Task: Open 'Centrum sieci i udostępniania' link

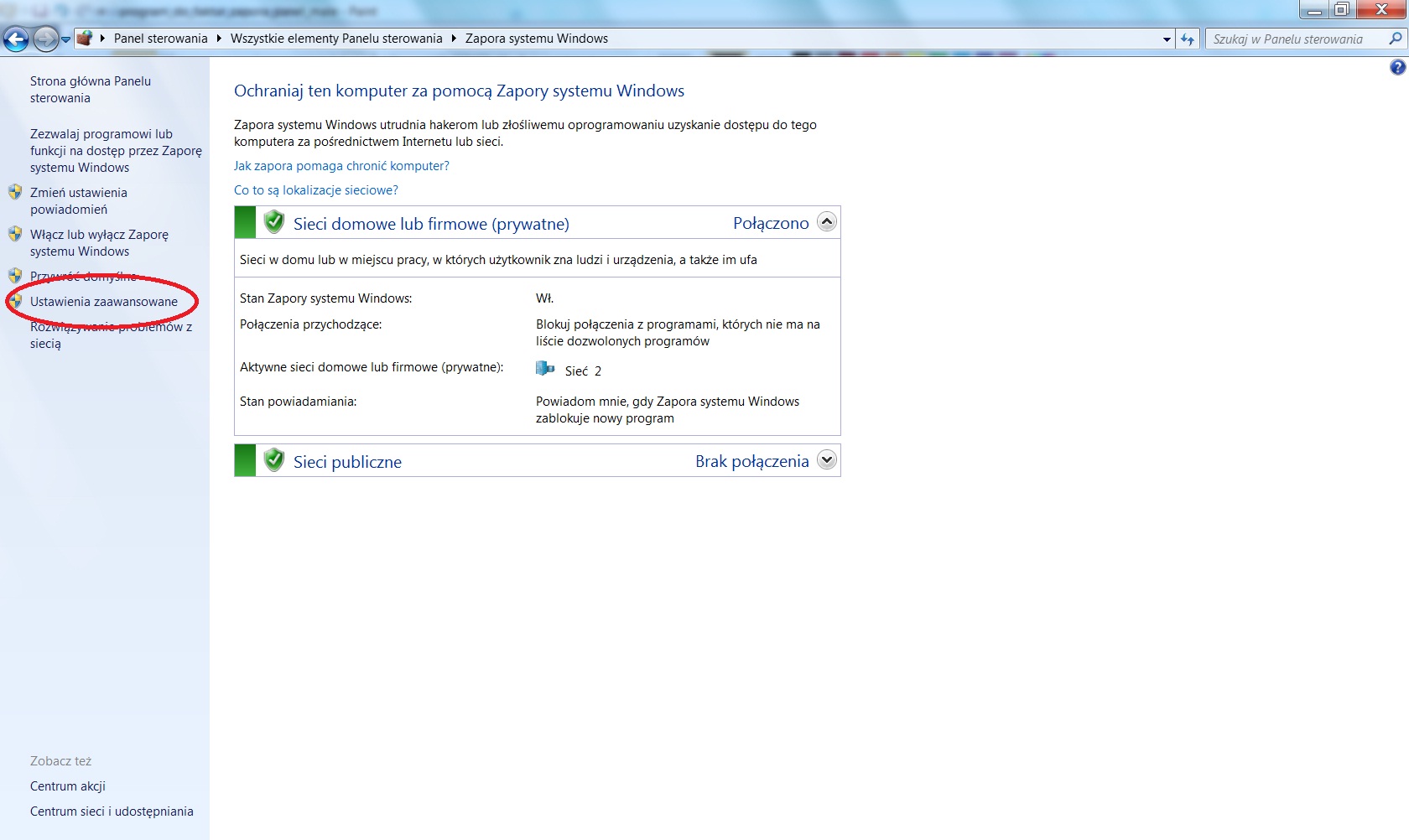Action: [112, 811]
